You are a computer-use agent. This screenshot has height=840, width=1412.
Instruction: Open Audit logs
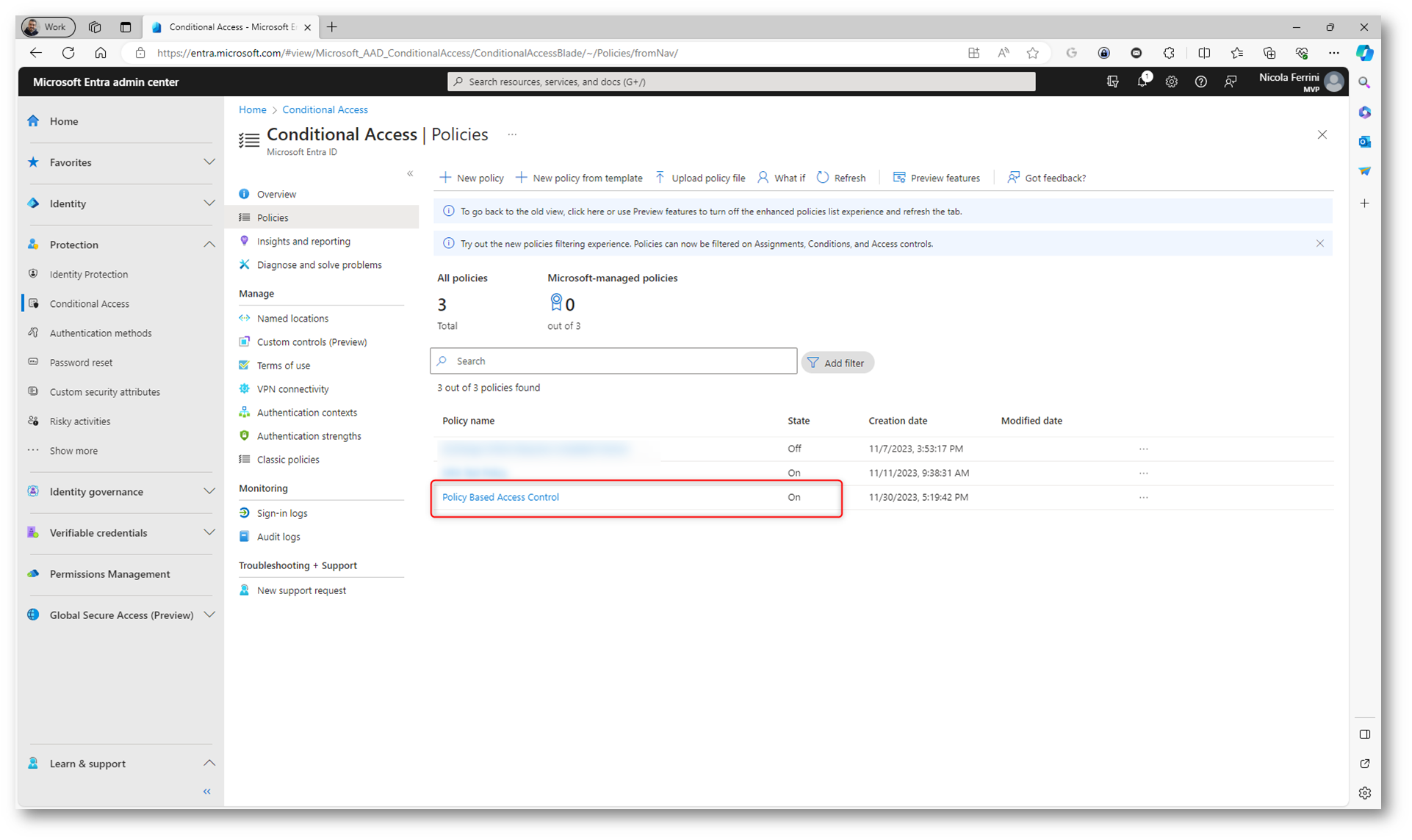(278, 536)
